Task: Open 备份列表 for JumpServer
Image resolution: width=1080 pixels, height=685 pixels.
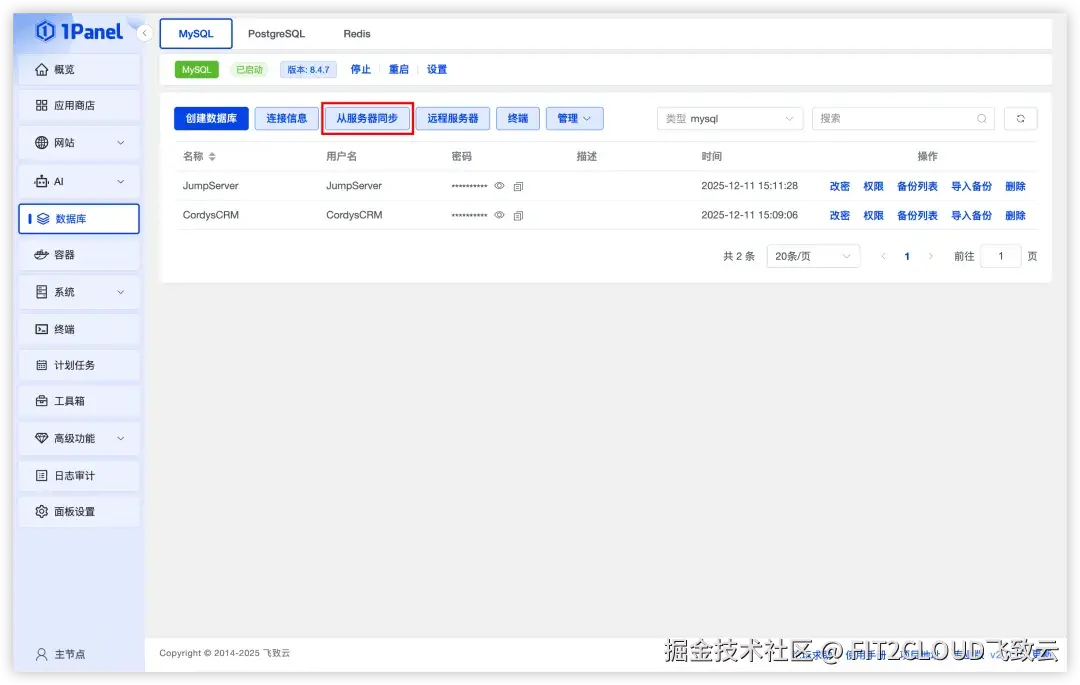Action: tap(917, 186)
